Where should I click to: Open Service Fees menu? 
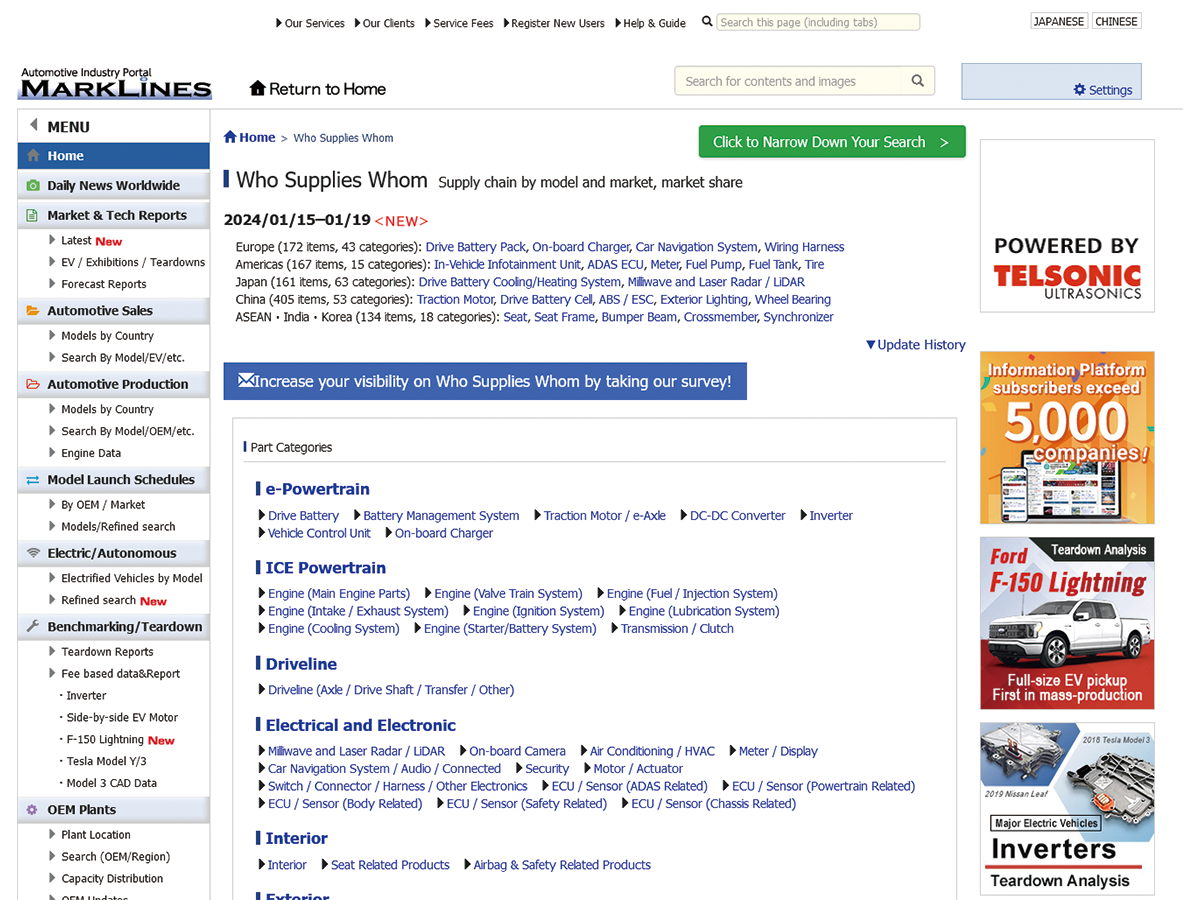(459, 23)
